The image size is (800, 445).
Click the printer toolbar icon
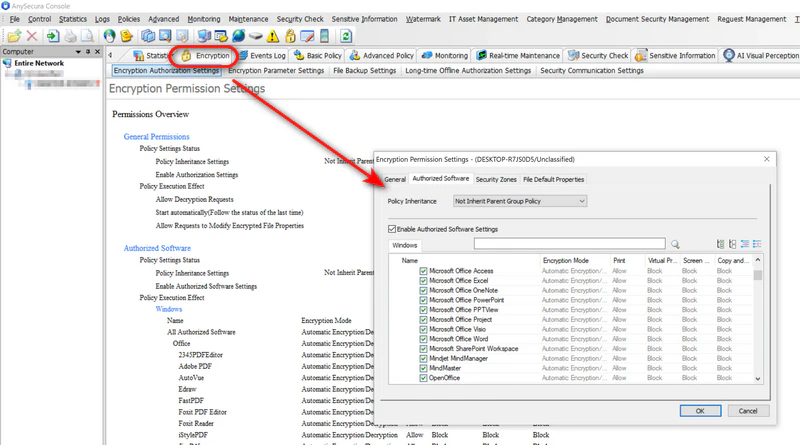[x=70, y=36]
